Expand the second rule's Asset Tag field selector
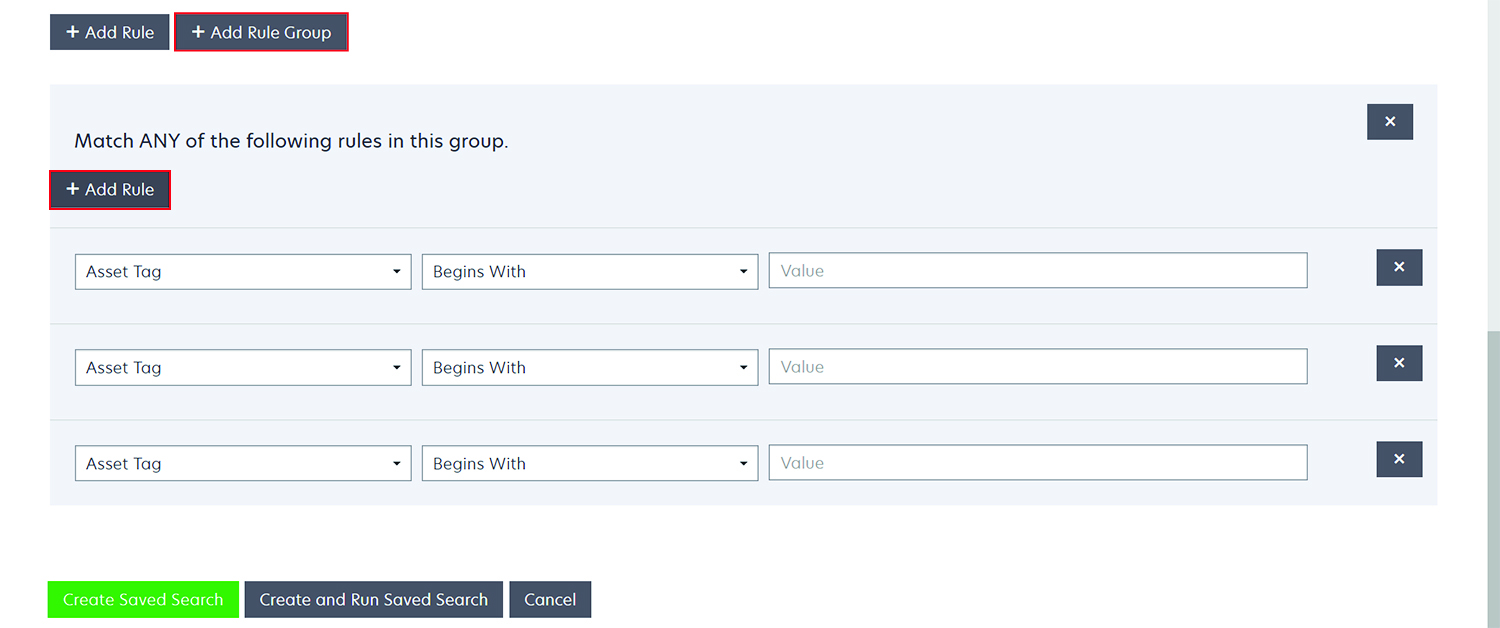Viewport: 1500px width, 628px height. (x=243, y=368)
